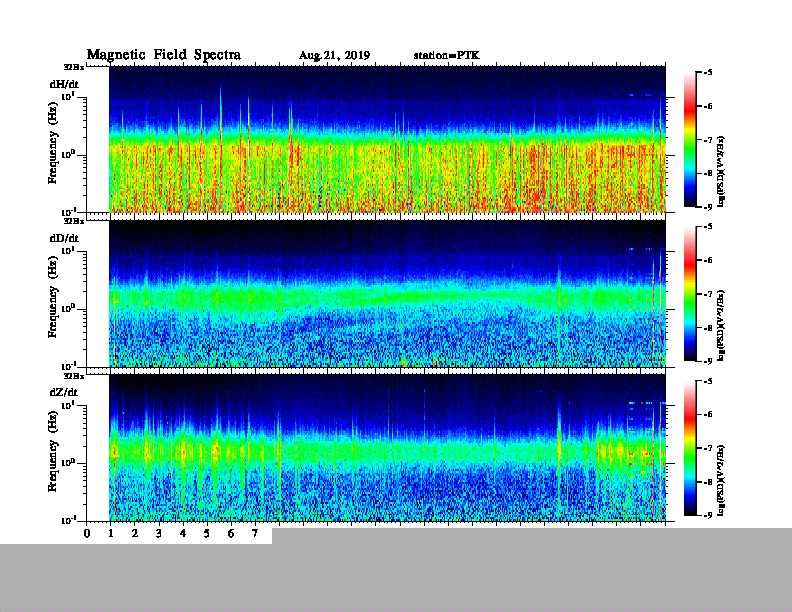The height and width of the screenshot is (612, 792).
Task: Click the "32Hz" label atop the dH/dt axis
Action: point(73,67)
